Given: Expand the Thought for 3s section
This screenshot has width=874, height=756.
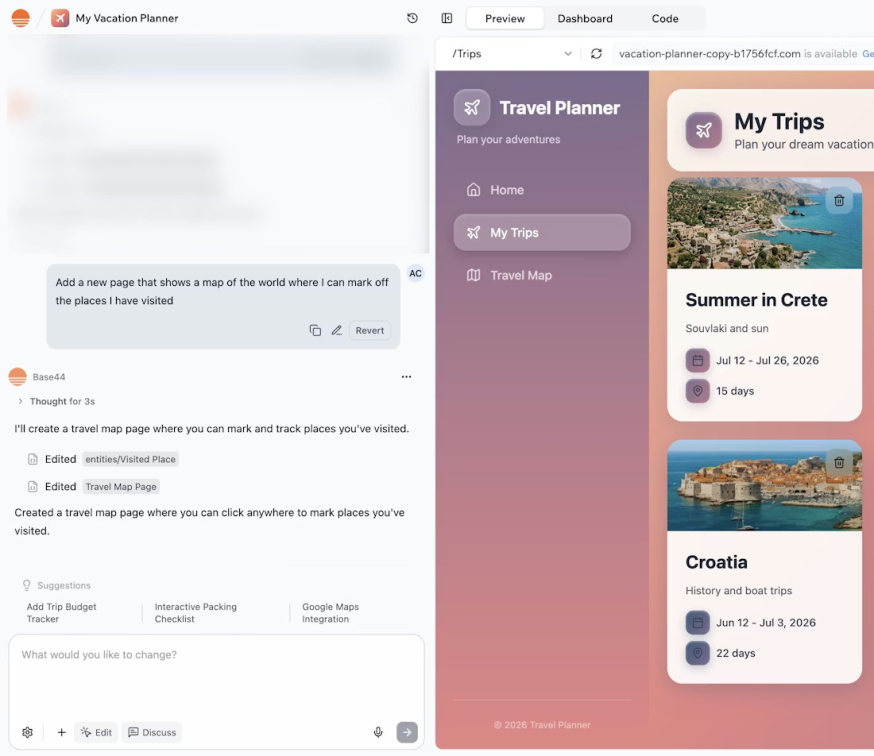Looking at the screenshot, I should click(x=57, y=401).
